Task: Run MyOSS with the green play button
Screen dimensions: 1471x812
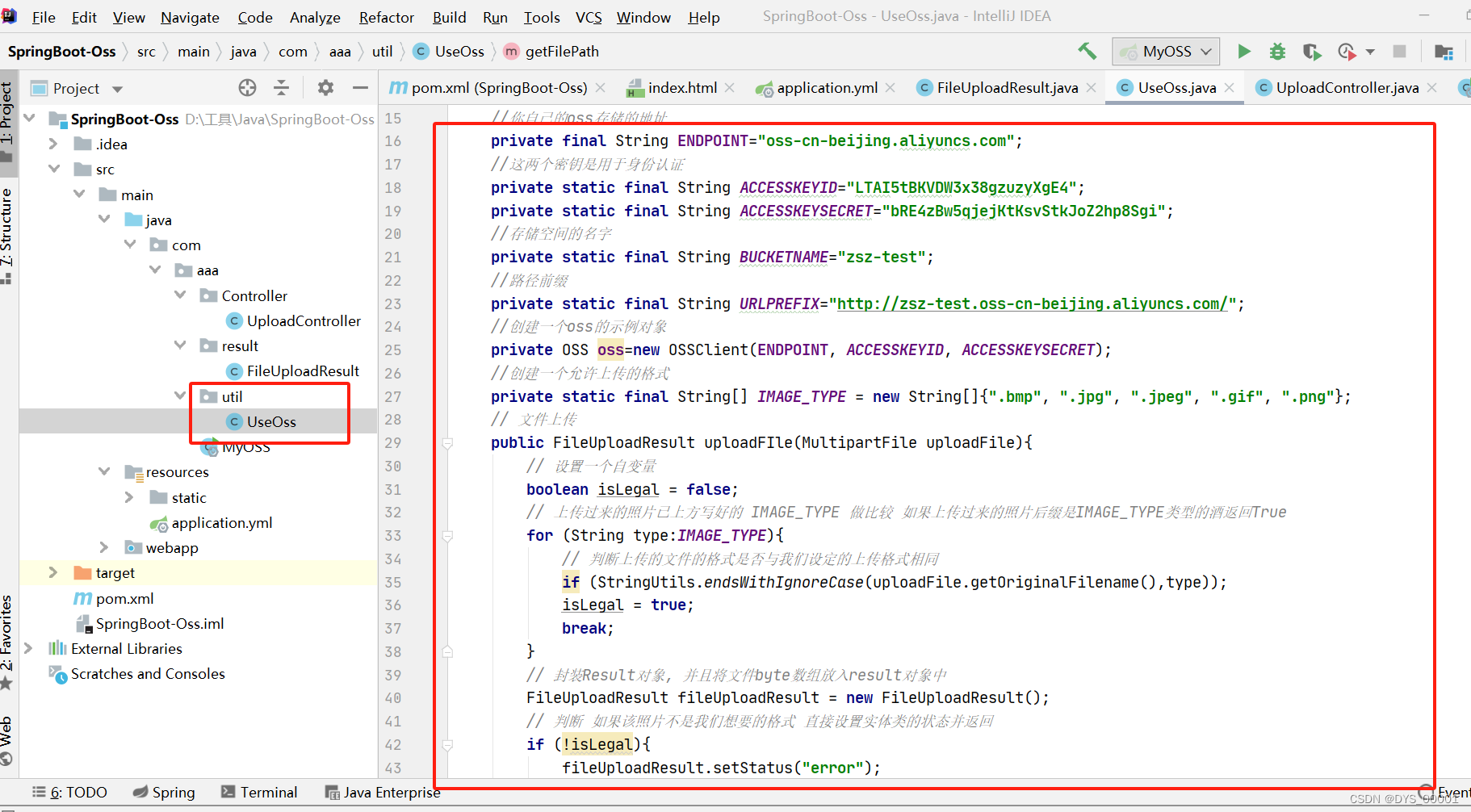Action: 1244,52
